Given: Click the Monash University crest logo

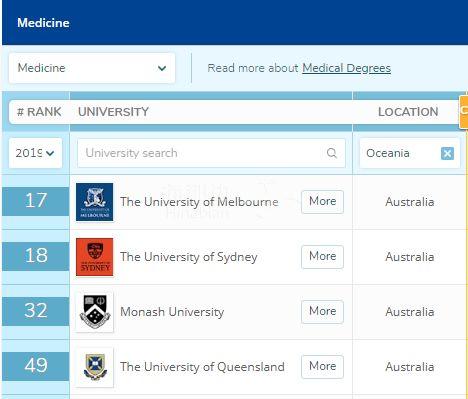Looking at the screenshot, I should [94, 312].
